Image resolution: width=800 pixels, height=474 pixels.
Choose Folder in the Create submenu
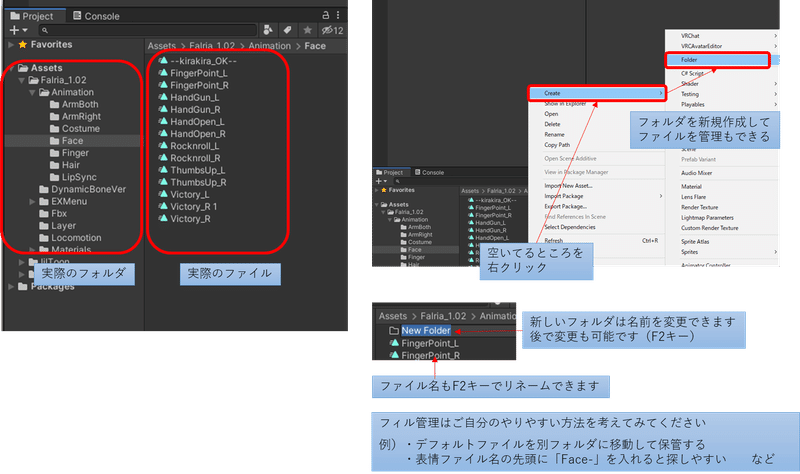pyautogui.click(x=717, y=60)
